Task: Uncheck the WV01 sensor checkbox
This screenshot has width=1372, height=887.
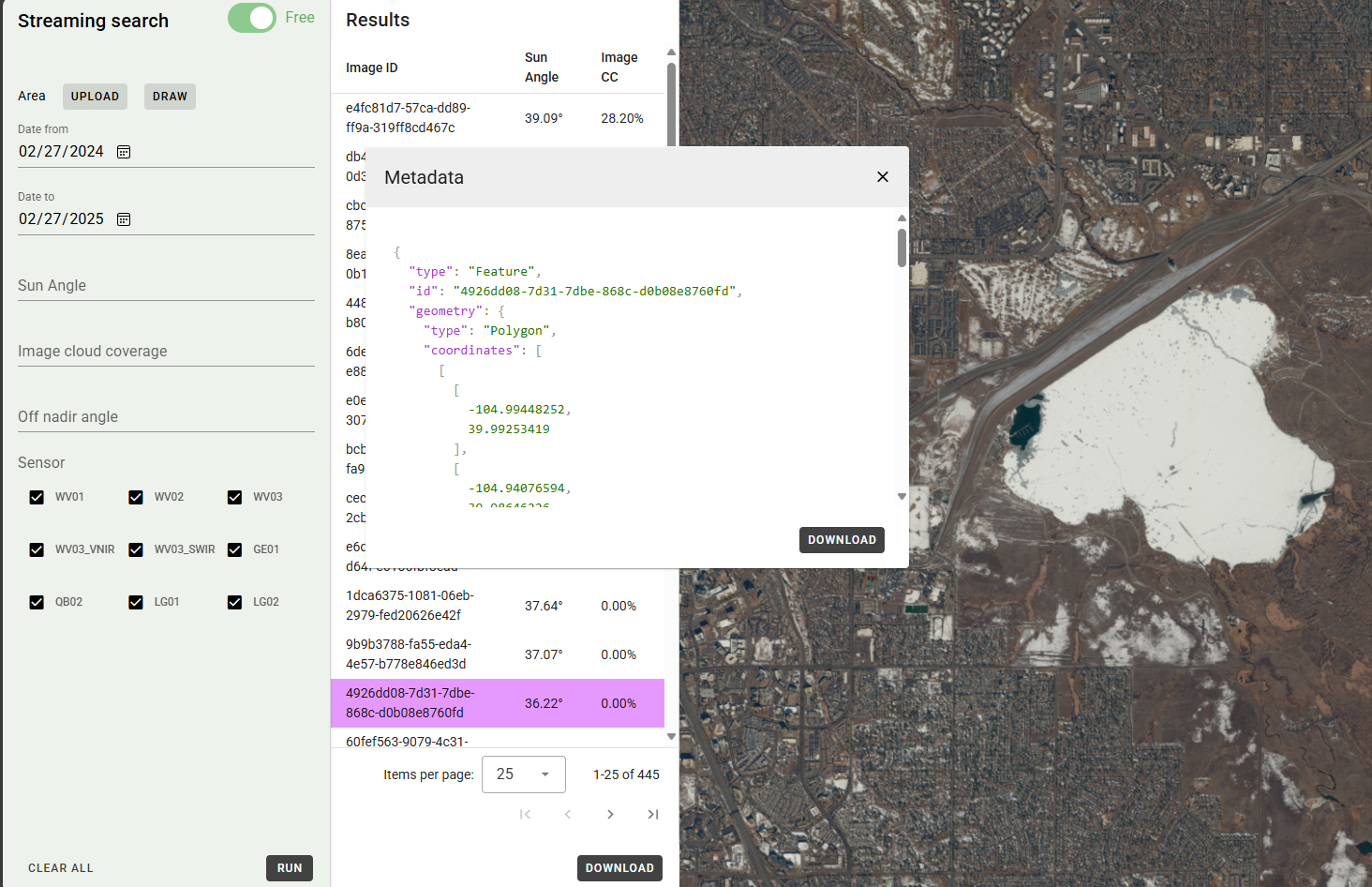Action: 37,497
